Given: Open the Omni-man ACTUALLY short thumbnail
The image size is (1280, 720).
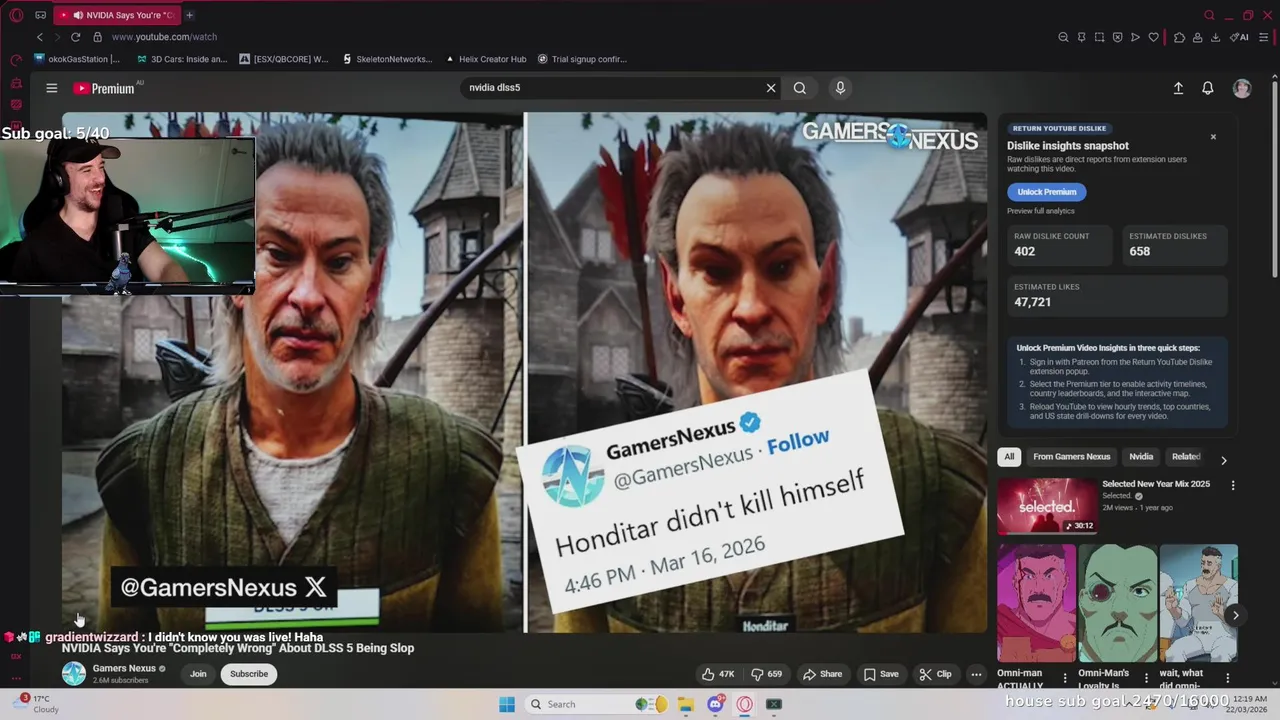Looking at the screenshot, I should (1036, 603).
